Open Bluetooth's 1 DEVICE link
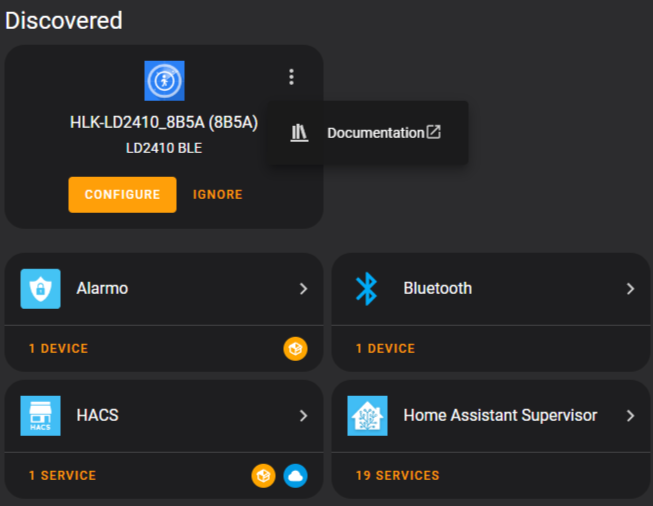 point(385,349)
